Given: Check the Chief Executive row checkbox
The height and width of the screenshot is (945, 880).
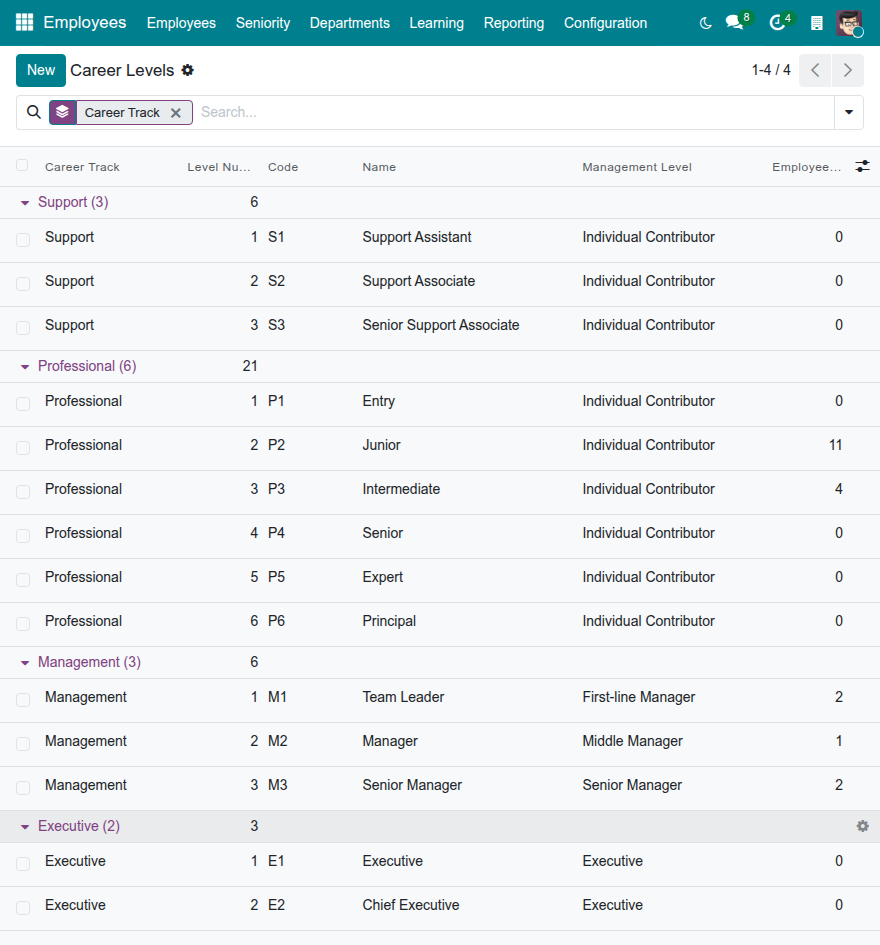Looking at the screenshot, I should pos(23,908).
